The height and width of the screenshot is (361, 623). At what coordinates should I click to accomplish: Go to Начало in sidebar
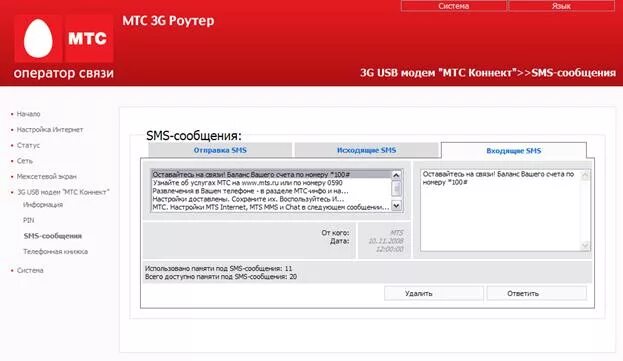[28, 114]
